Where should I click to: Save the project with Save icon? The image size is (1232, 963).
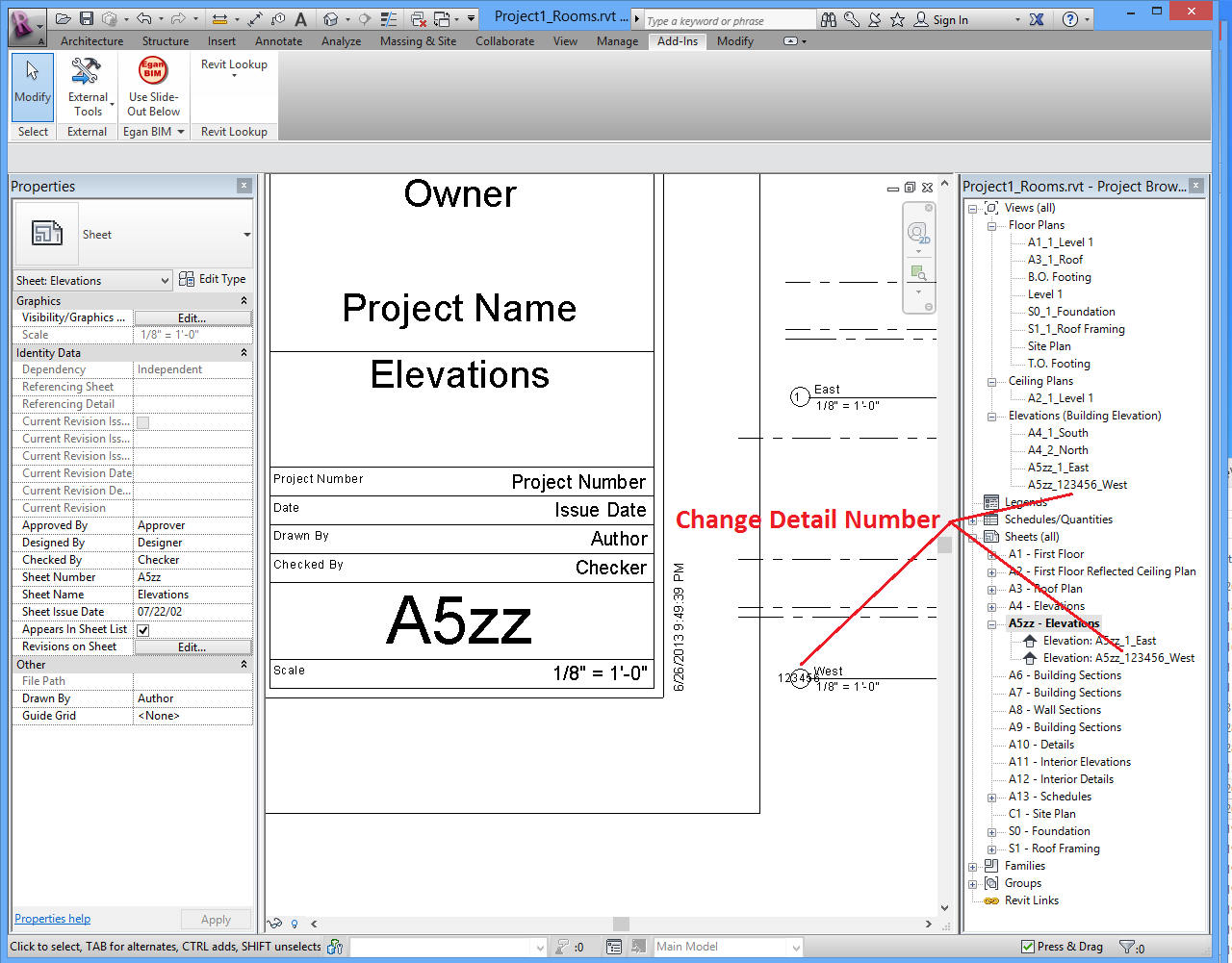pyautogui.click(x=87, y=19)
